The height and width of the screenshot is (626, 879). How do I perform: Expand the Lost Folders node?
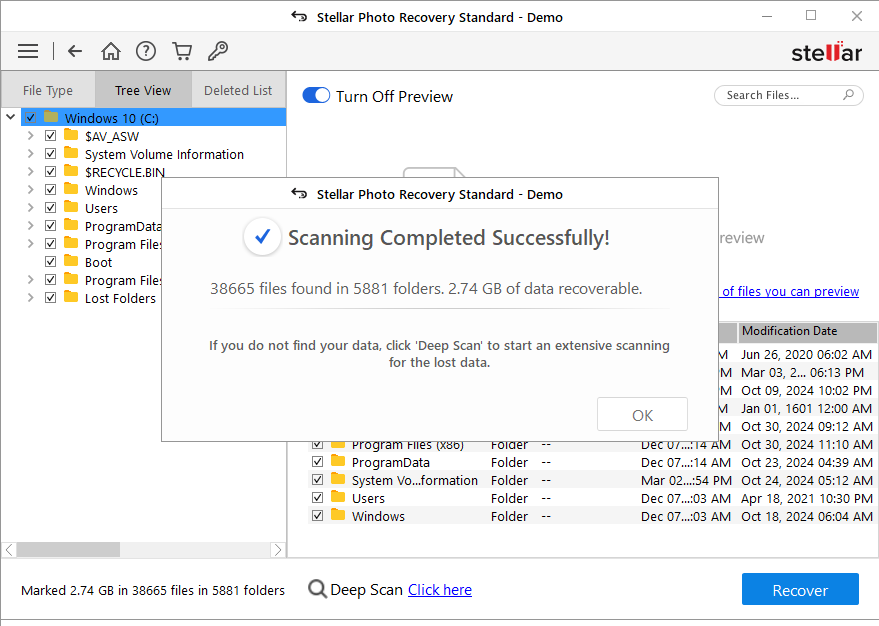[x=30, y=298]
